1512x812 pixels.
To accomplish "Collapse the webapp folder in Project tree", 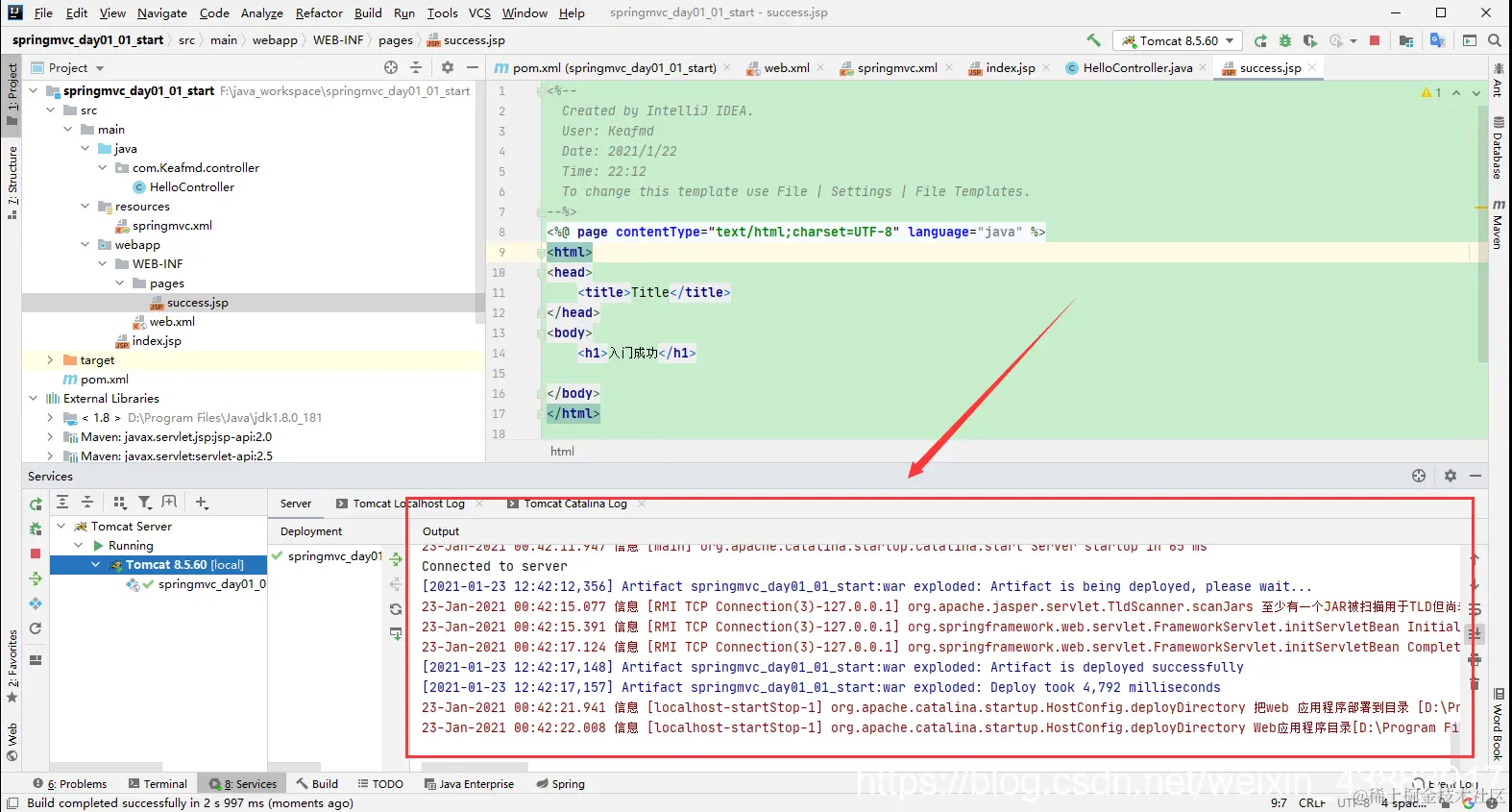I will (85, 245).
